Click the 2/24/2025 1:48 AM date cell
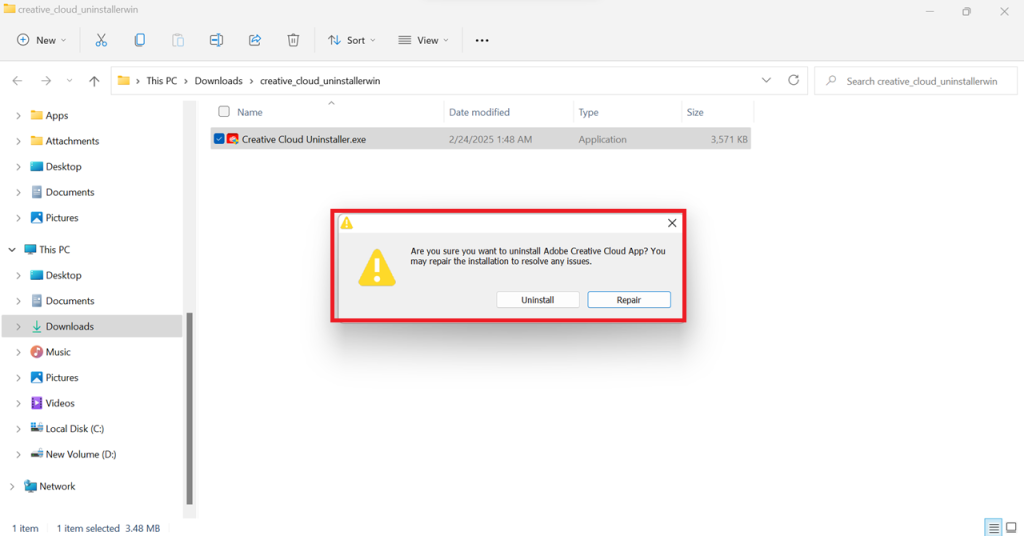1024x536 pixels. pyautogui.click(x=490, y=139)
